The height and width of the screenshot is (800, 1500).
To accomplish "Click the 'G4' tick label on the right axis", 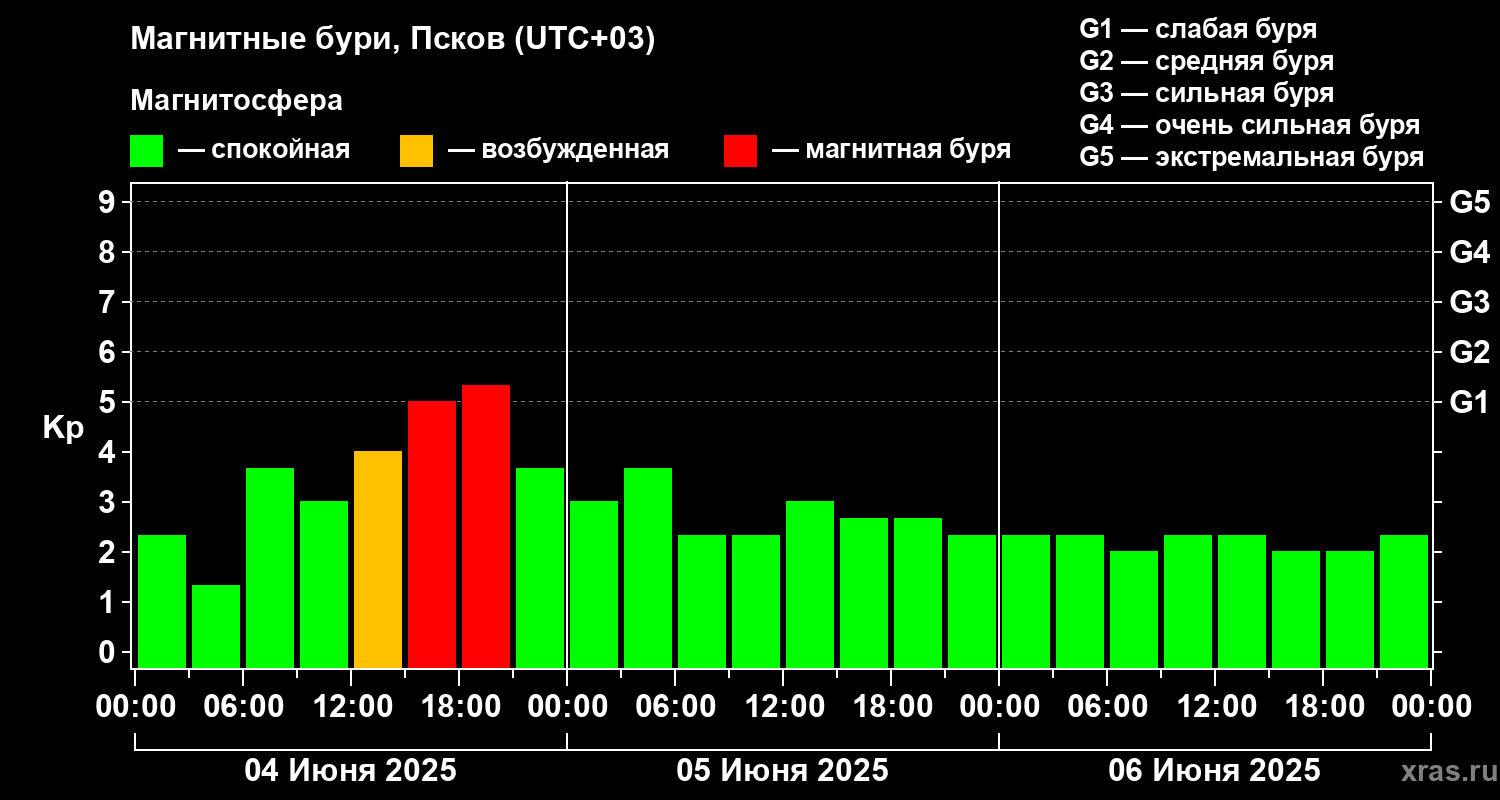I will coord(1469,252).
